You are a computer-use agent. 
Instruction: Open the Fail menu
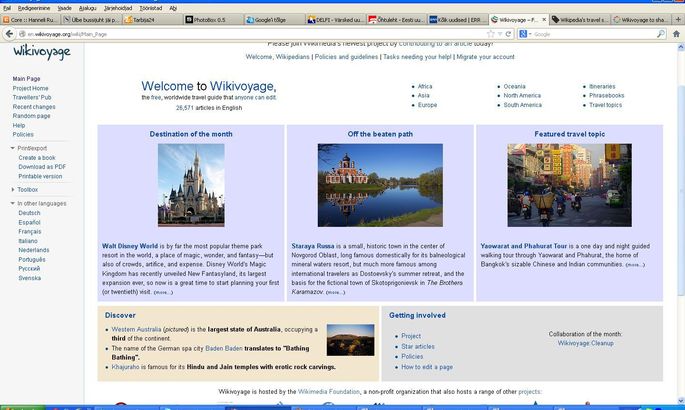[x=7, y=8]
